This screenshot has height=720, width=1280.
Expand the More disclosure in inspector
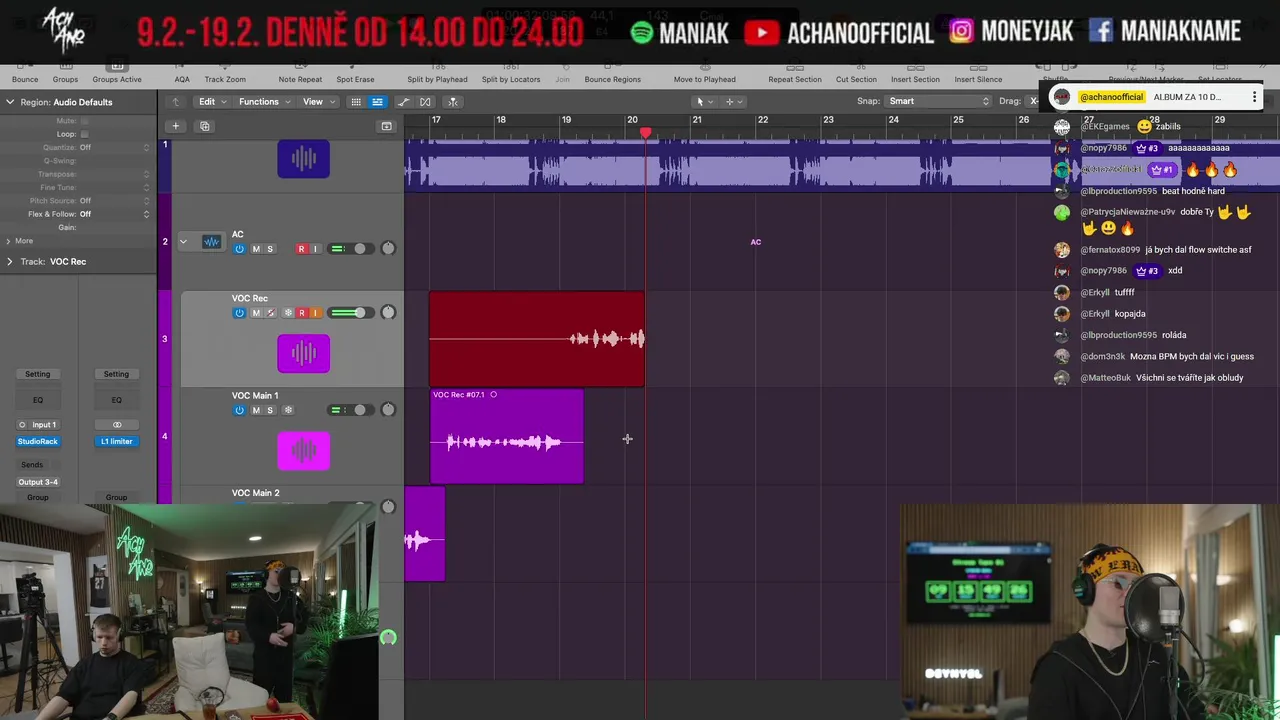click(x=9, y=241)
